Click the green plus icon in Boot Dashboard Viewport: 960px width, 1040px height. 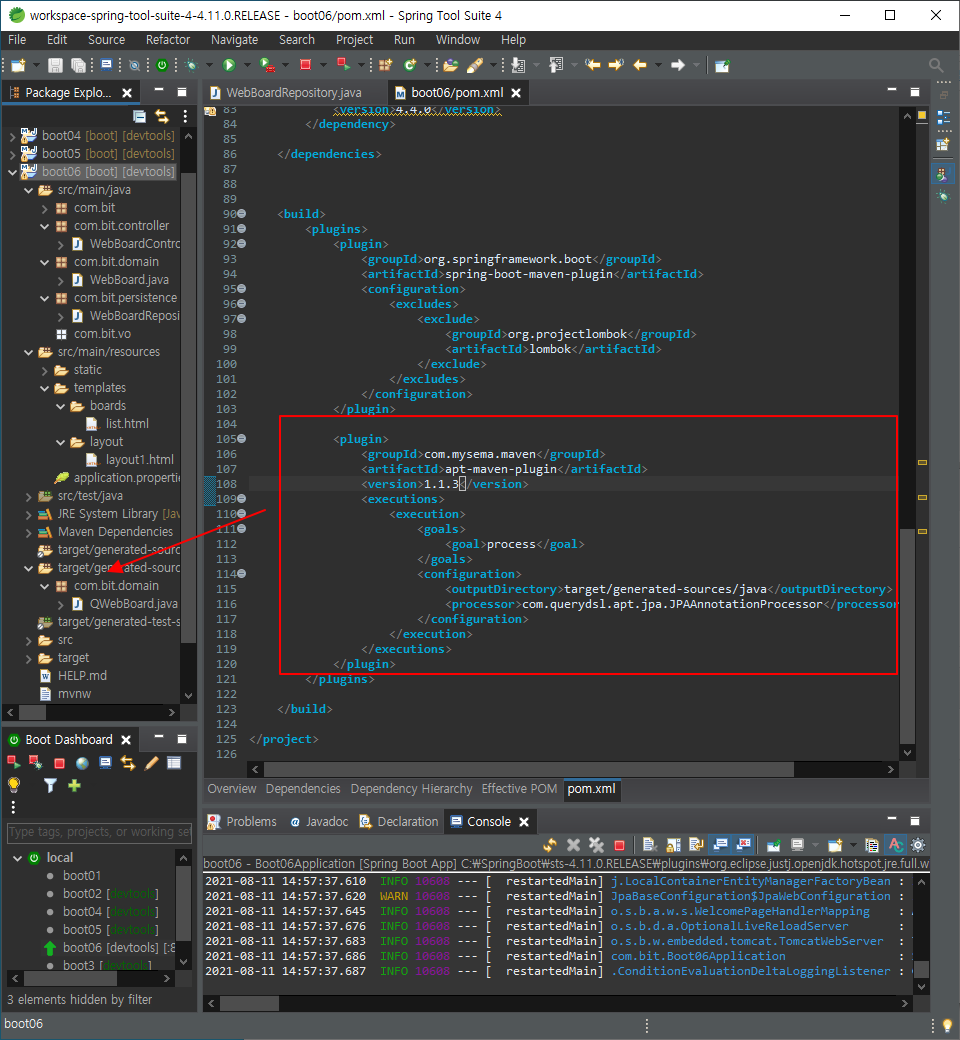click(x=74, y=785)
